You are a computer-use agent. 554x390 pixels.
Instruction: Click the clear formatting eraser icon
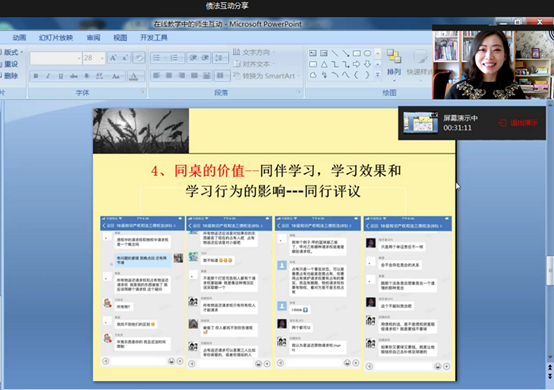139,58
